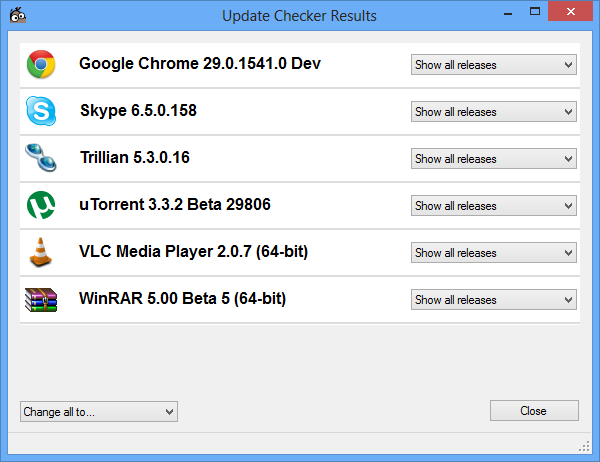600x462 pixels.
Task: Click the uTorrent icon
Action: [40, 206]
